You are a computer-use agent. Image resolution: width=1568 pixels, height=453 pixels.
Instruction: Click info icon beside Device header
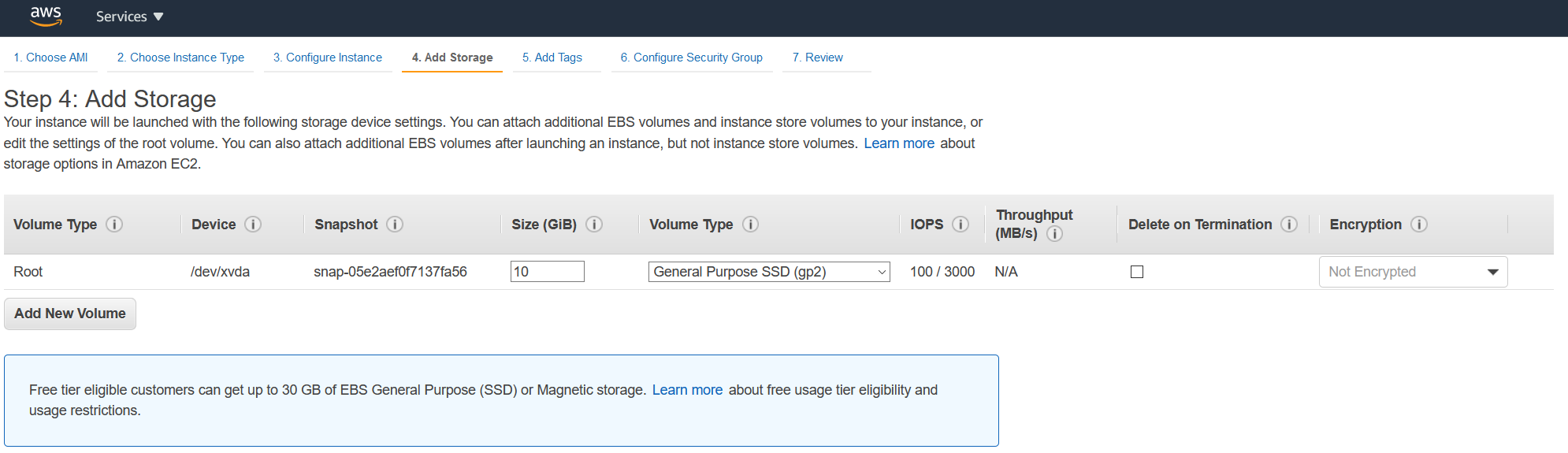tap(253, 225)
